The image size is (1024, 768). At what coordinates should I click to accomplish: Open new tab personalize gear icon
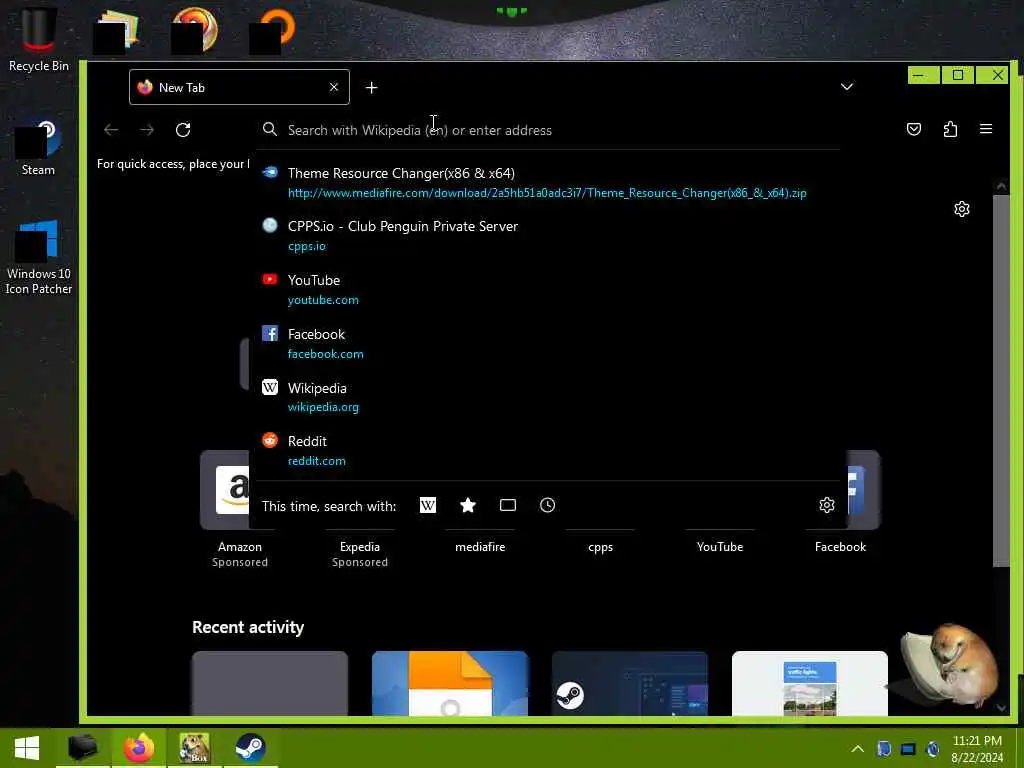coord(961,209)
